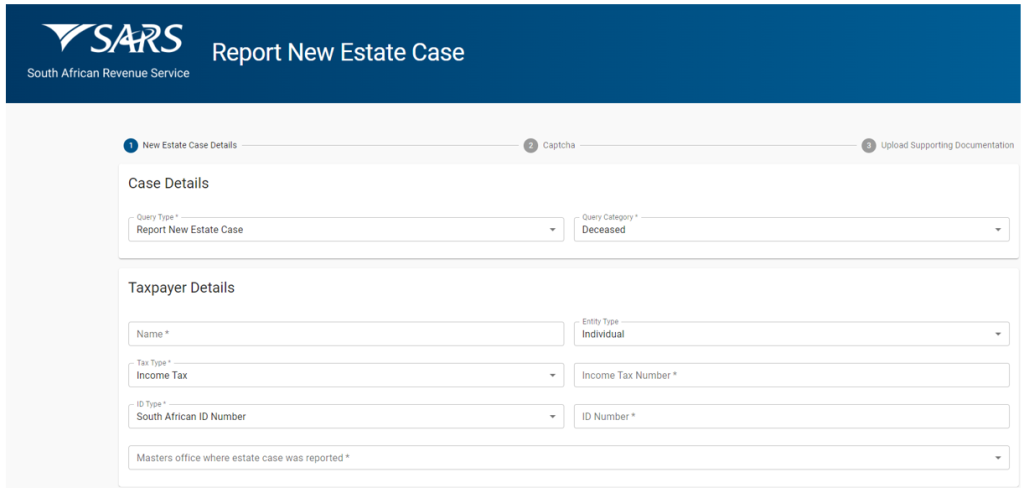
Task: Click the SARS logo in the header
Action: click(113, 40)
